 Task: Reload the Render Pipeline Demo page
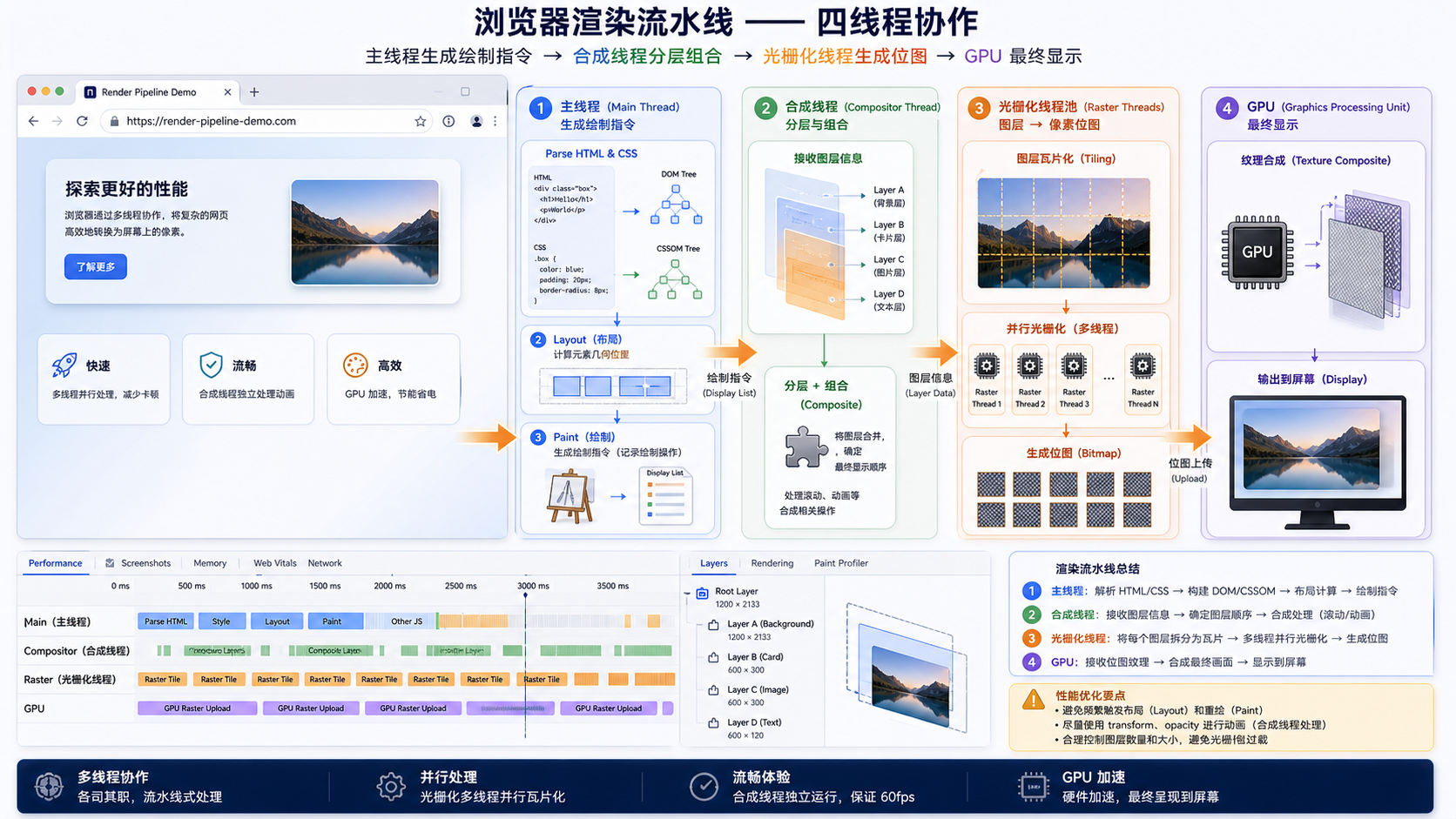pyautogui.click(x=82, y=121)
